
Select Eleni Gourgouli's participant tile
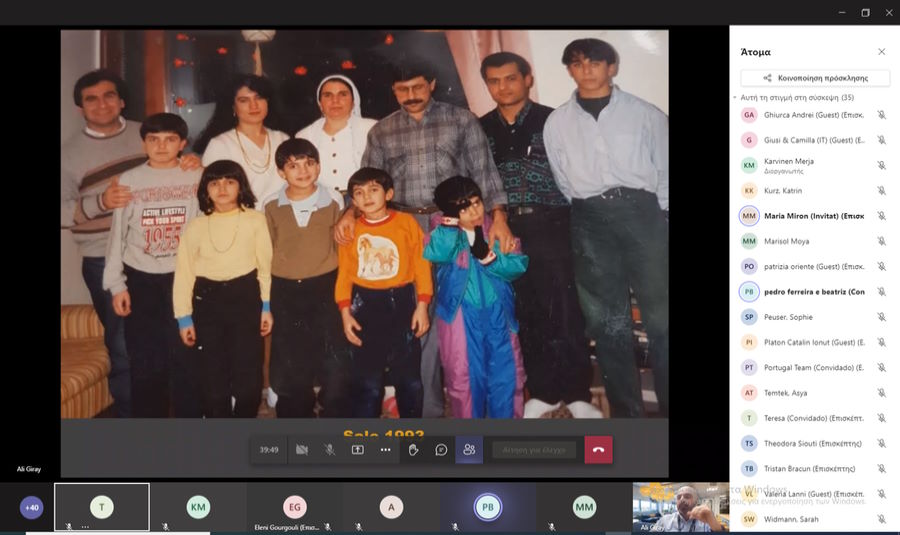point(294,508)
